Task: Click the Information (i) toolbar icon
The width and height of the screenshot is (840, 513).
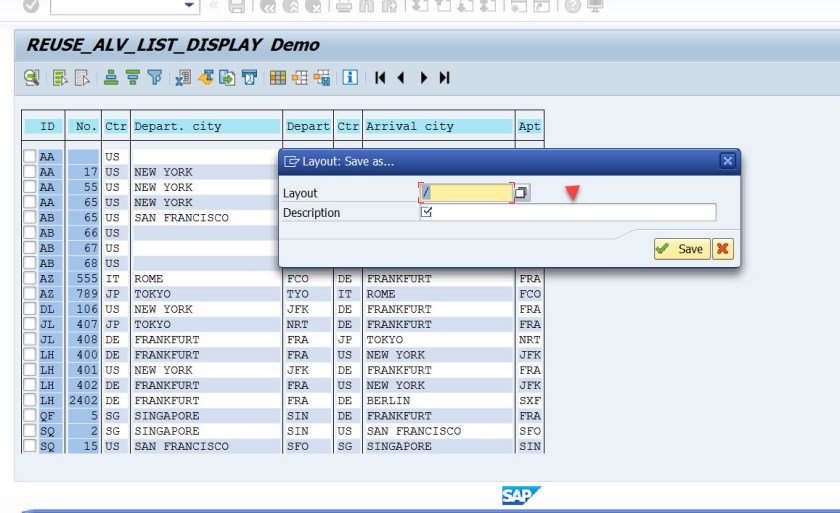Action: click(x=350, y=77)
